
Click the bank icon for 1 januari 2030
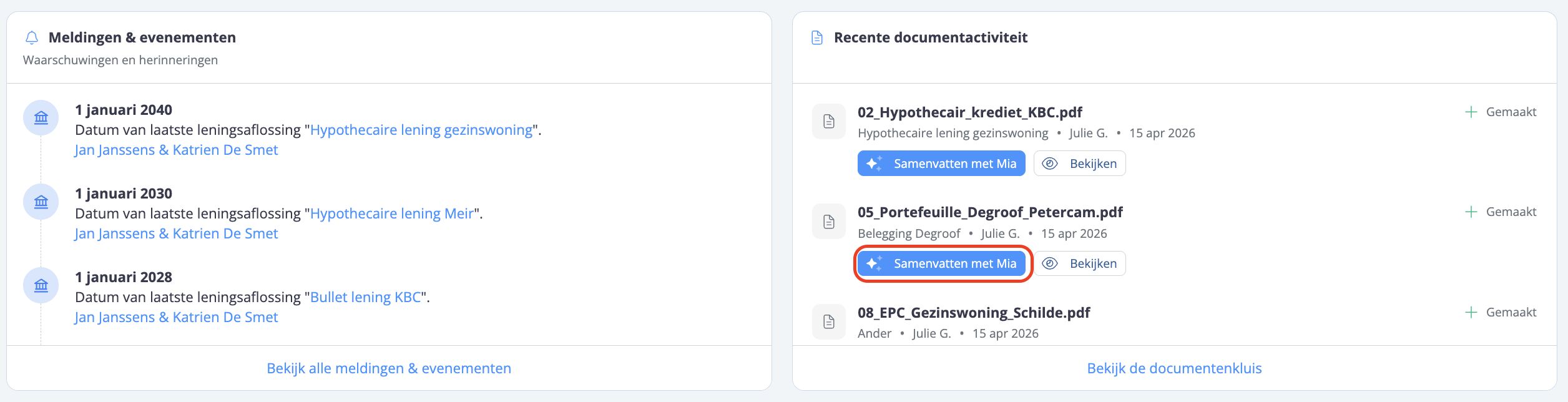tap(41, 202)
